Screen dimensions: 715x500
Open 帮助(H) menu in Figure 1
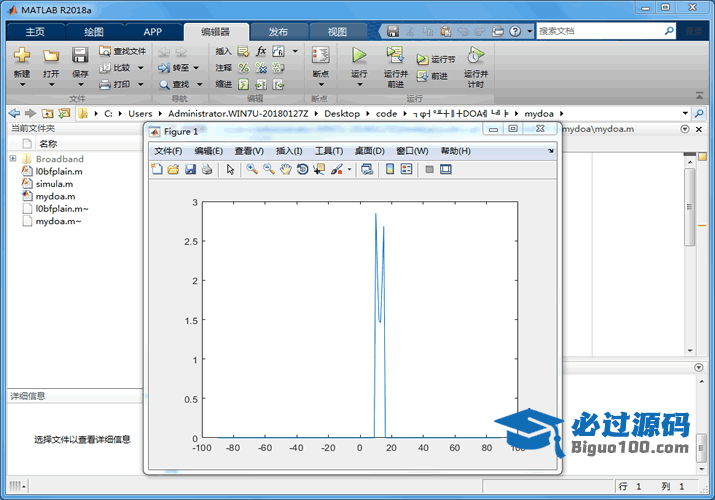pos(456,151)
